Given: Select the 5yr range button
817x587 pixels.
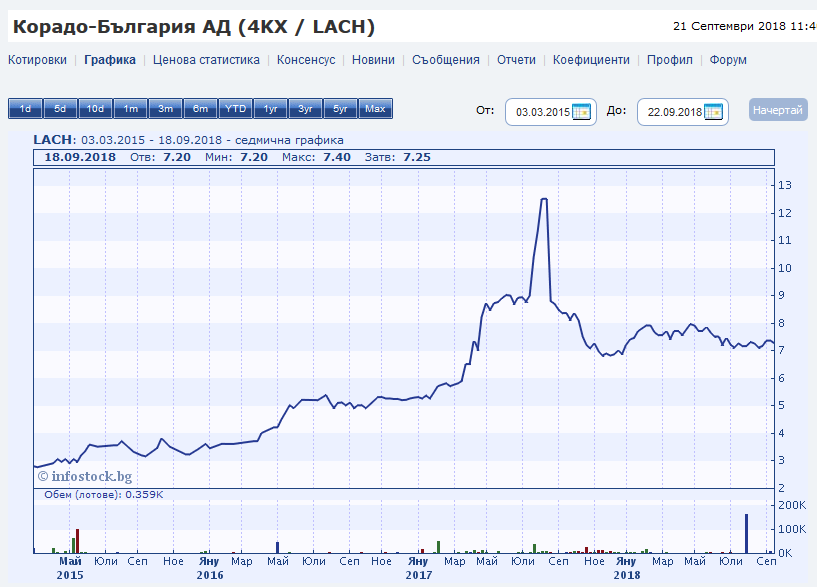Looking at the screenshot, I should click(x=340, y=109).
